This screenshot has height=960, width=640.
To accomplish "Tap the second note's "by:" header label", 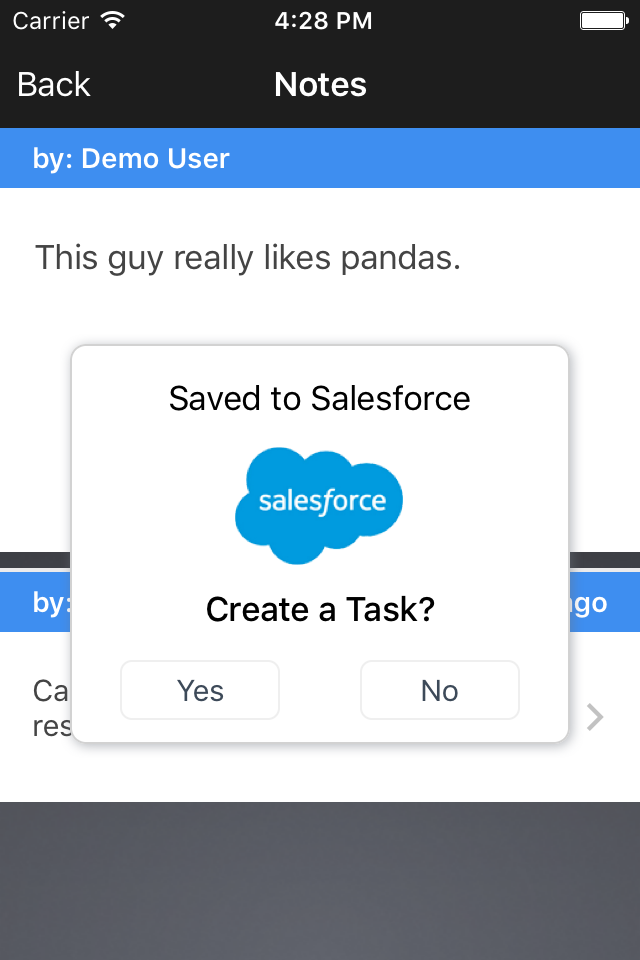I will pyautogui.click(x=50, y=602).
